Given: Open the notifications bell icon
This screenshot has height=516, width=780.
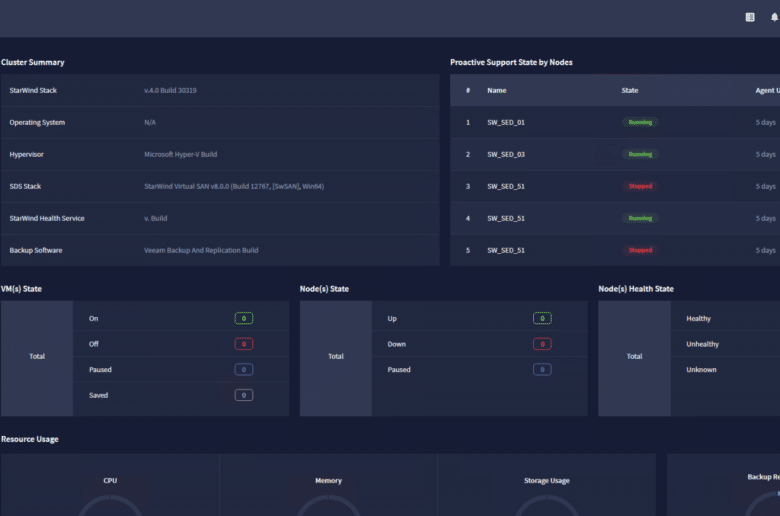Looking at the screenshot, I should tap(775, 17).
